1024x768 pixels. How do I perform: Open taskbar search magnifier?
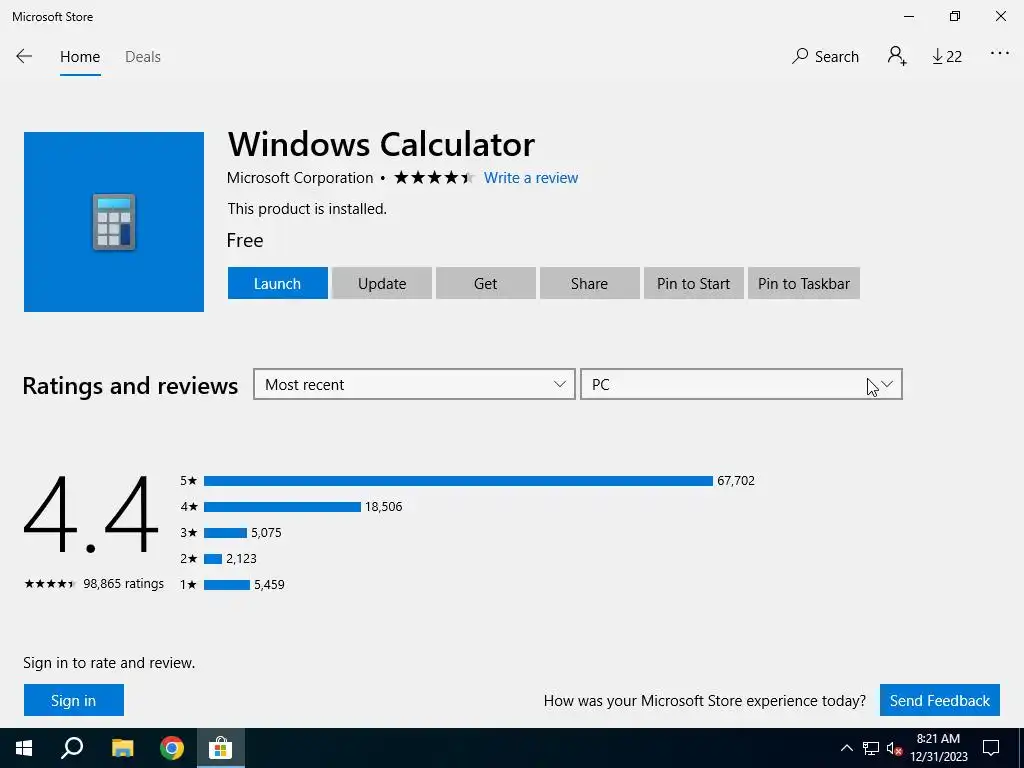coord(72,748)
